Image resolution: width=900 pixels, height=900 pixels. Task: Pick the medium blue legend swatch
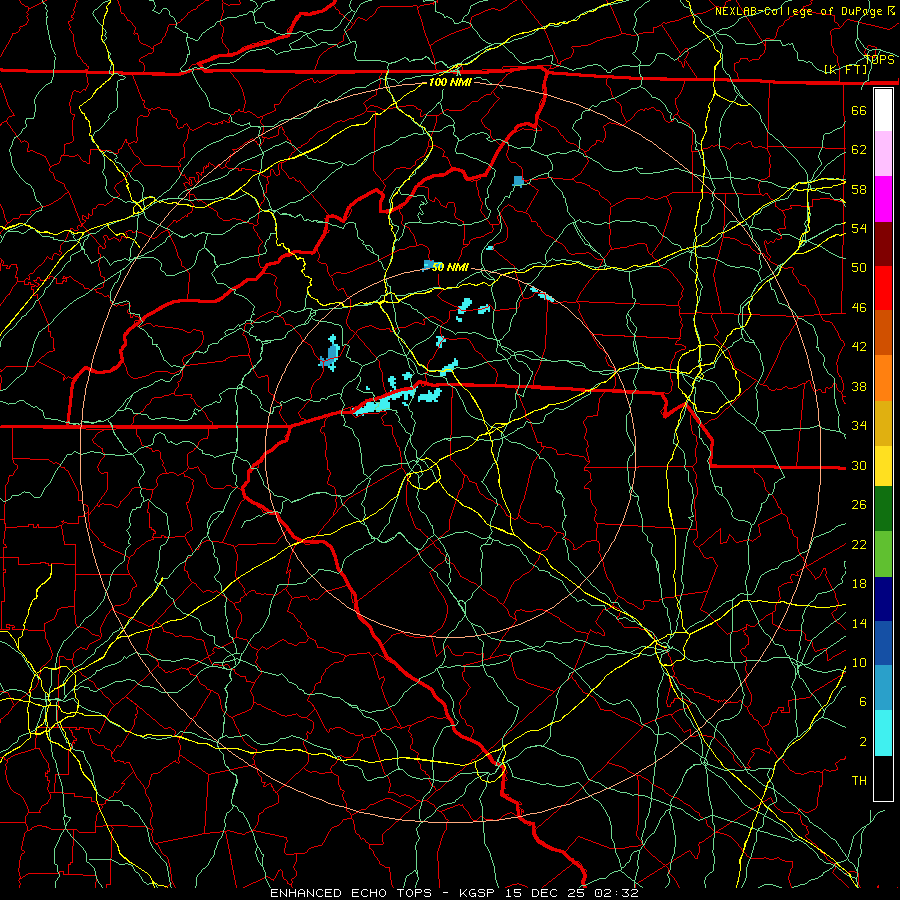click(x=883, y=643)
